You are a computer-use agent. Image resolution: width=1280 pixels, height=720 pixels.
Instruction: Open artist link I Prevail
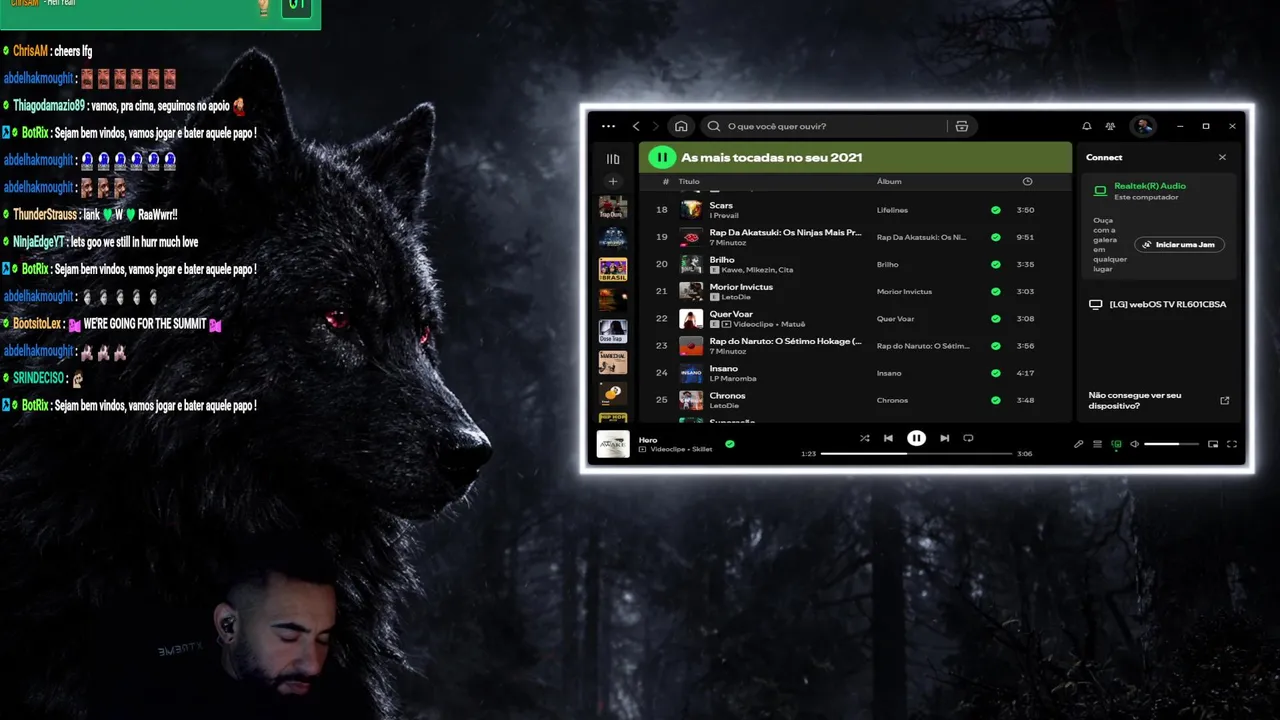(724, 215)
